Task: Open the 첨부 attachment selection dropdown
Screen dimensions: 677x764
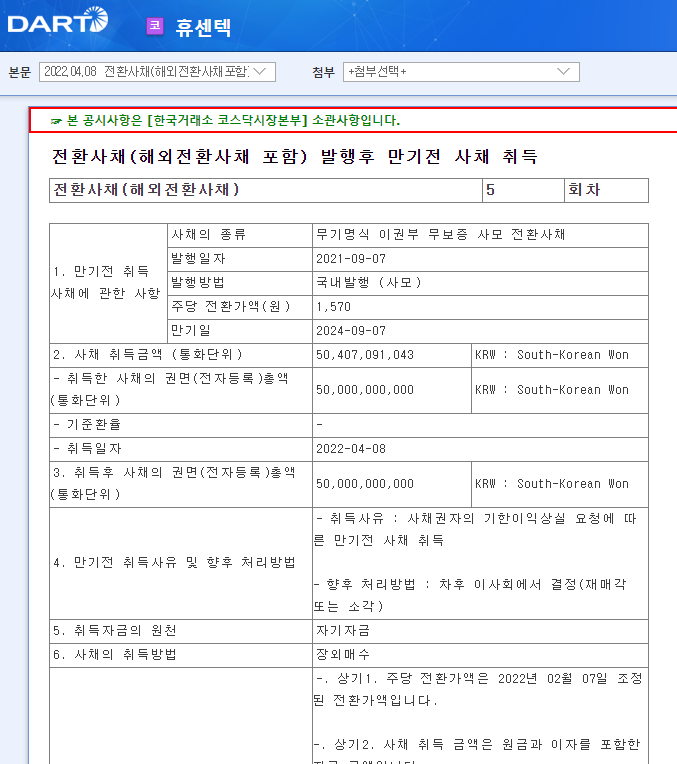Action: tap(461, 72)
